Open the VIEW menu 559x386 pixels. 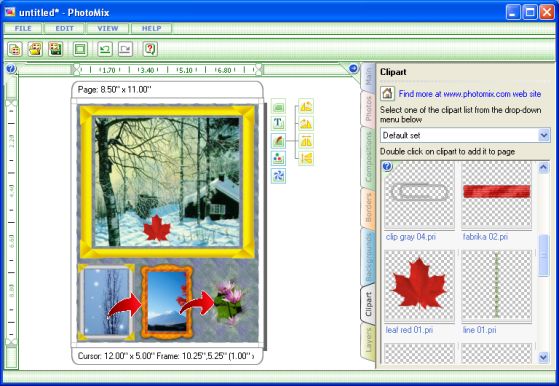click(108, 29)
